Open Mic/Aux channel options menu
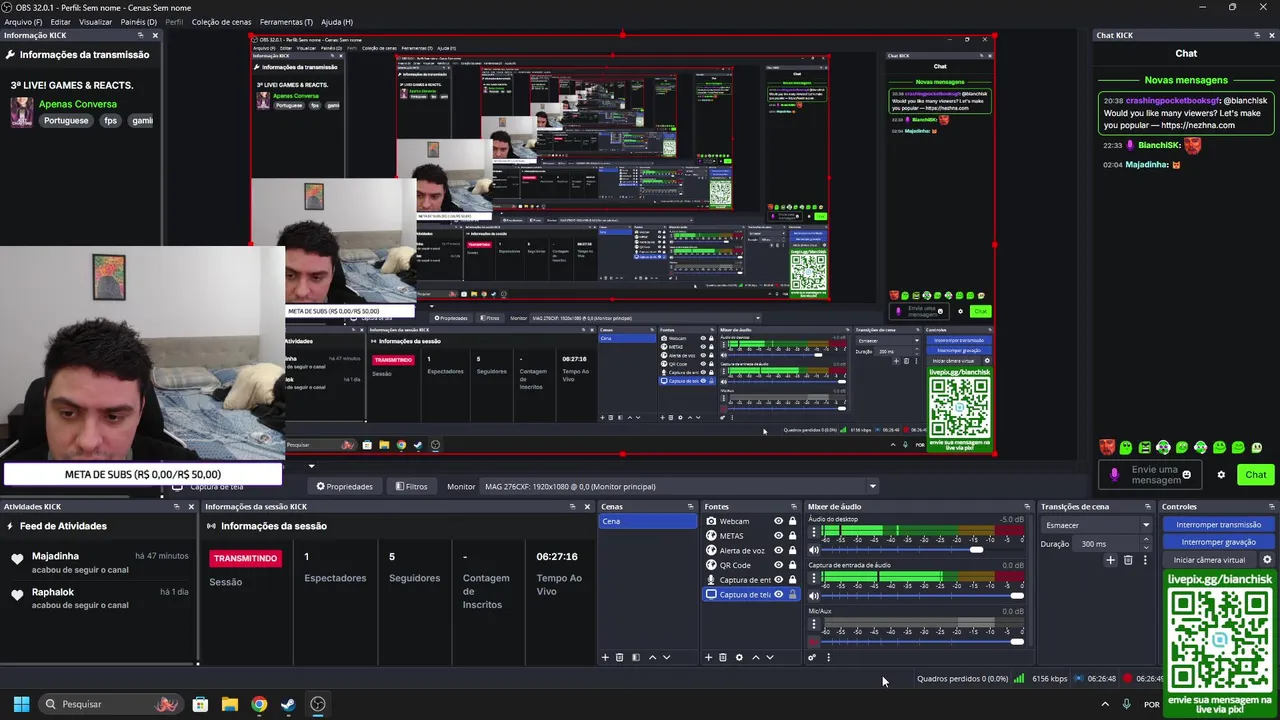The width and height of the screenshot is (1280, 720). [x=814, y=626]
